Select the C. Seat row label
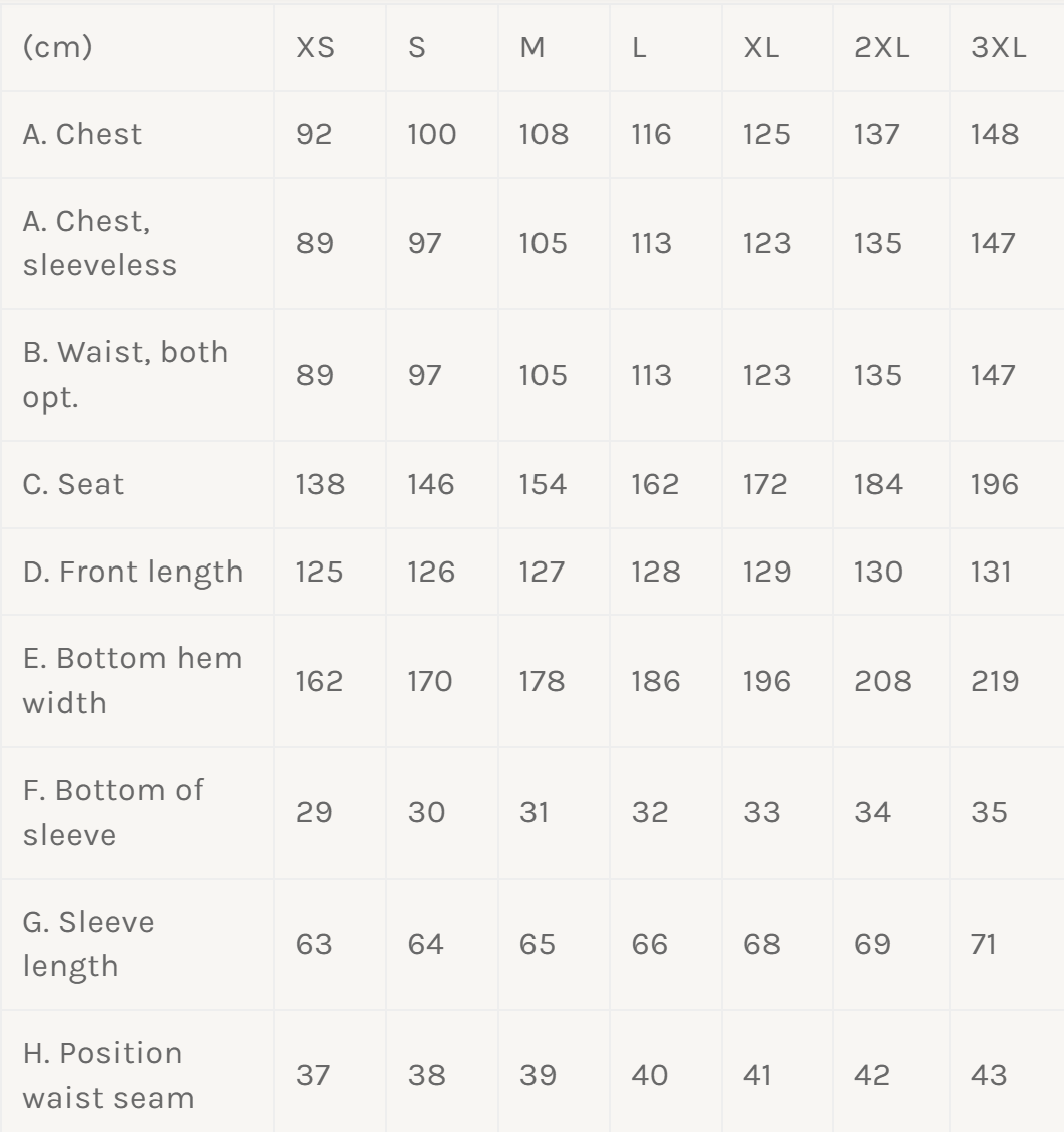1064x1132 pixels. coord(73,484)
